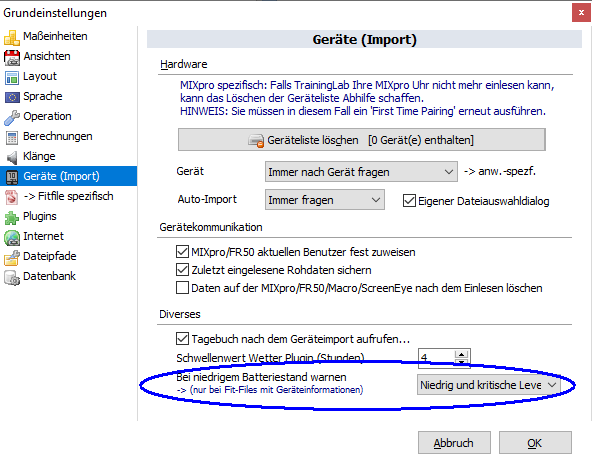The width and height of the screenshot is (592, 462).
Task: Open the Datenbank settings entry
Action: [x=49, y=276]
